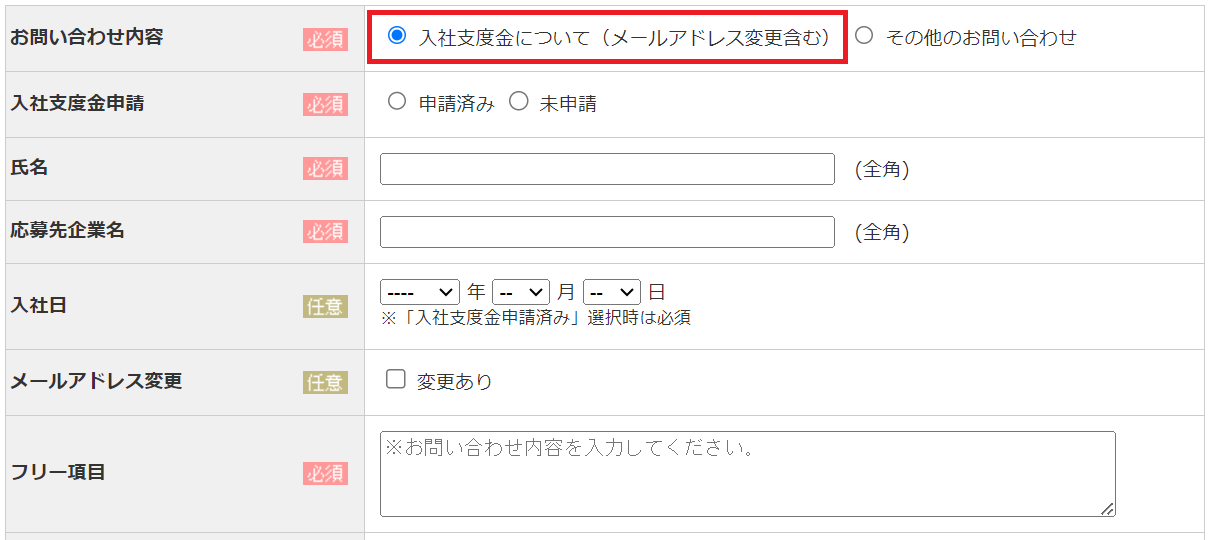Screen dimensions: 1215x540
Task: Select the 入社支度金について radio option
Action: point(397,36)
